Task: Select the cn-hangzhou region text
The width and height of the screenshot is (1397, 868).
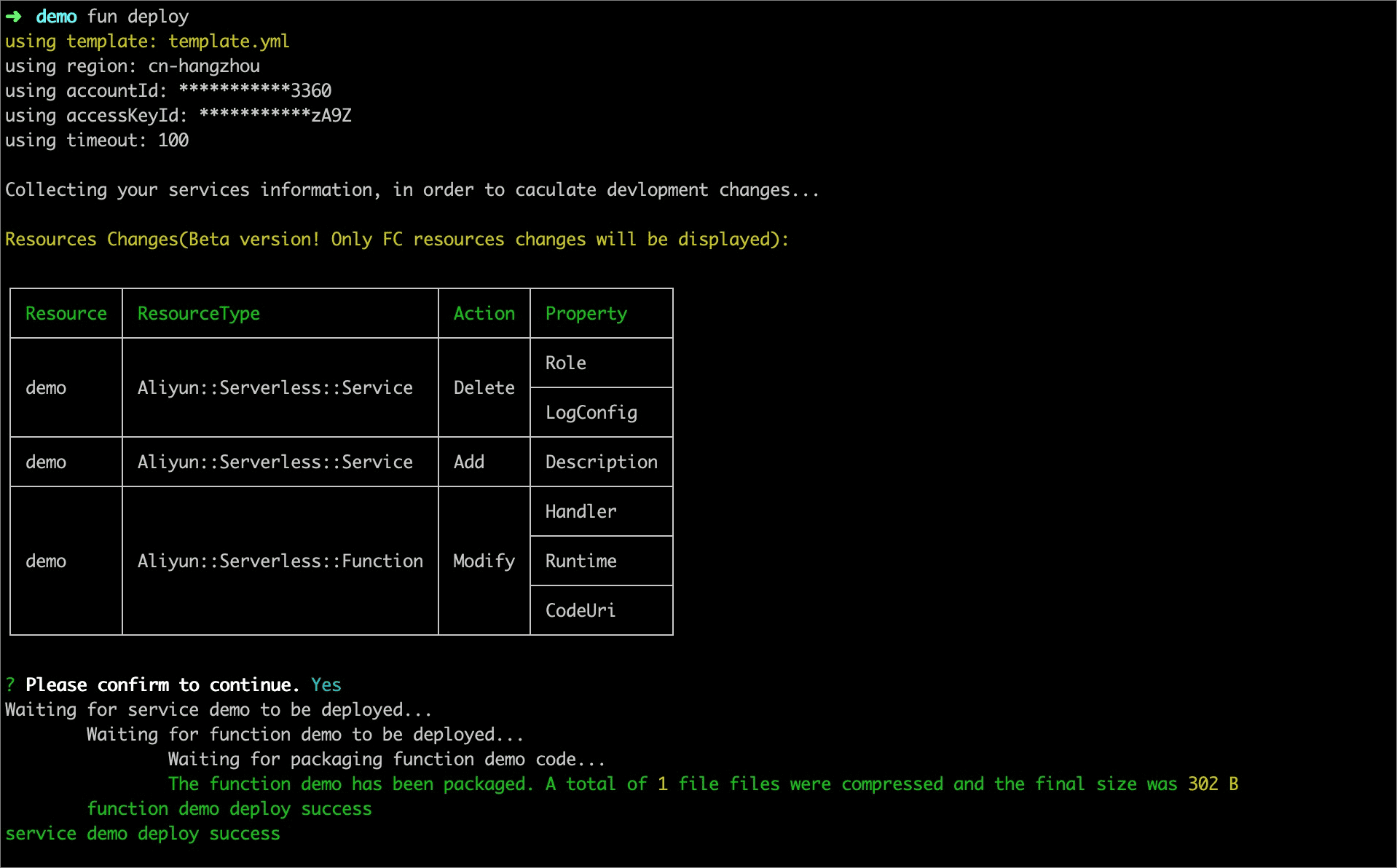Action: 204,66
